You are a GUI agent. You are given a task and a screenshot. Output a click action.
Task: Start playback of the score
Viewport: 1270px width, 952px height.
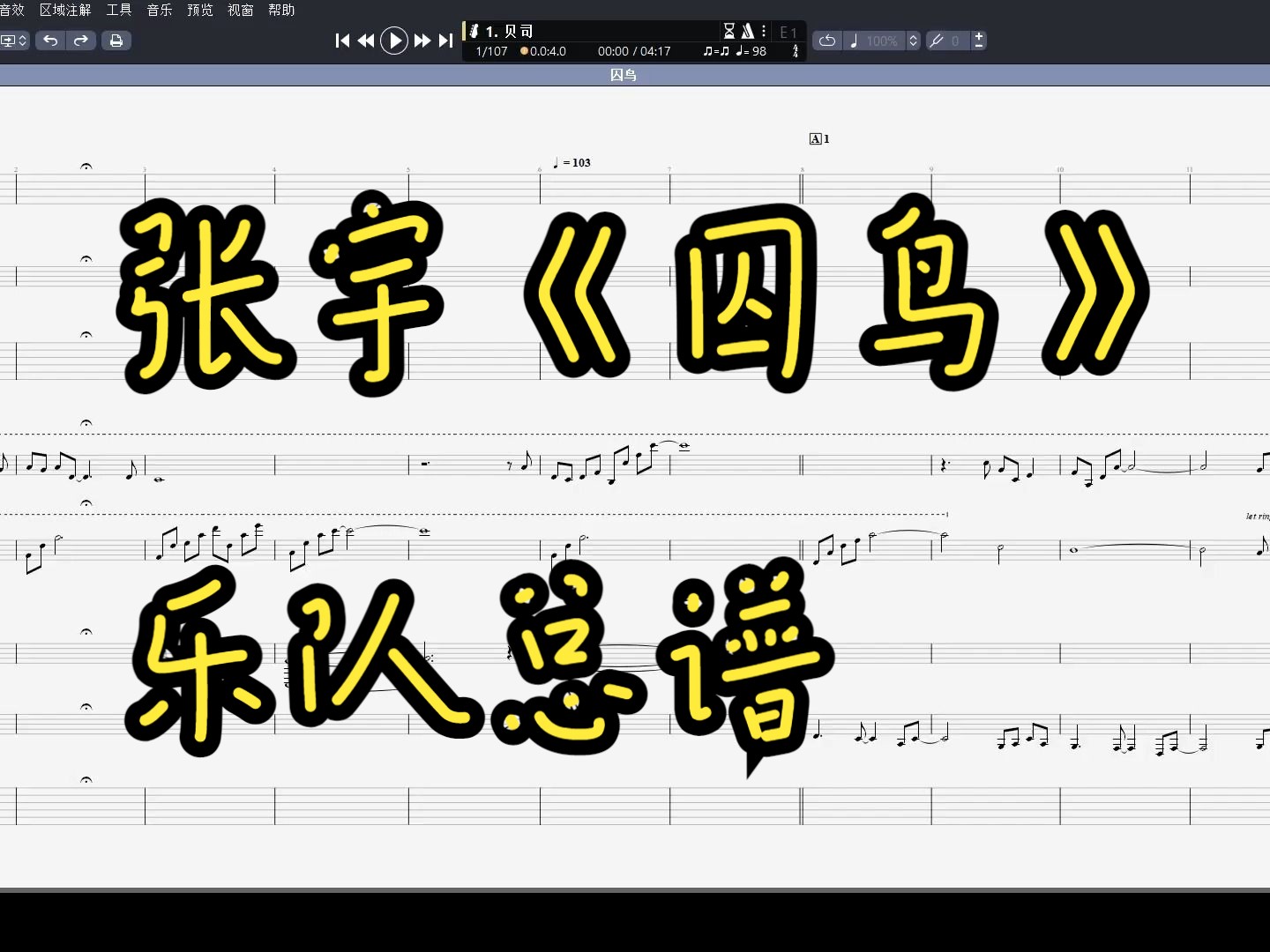pos(394,41)
